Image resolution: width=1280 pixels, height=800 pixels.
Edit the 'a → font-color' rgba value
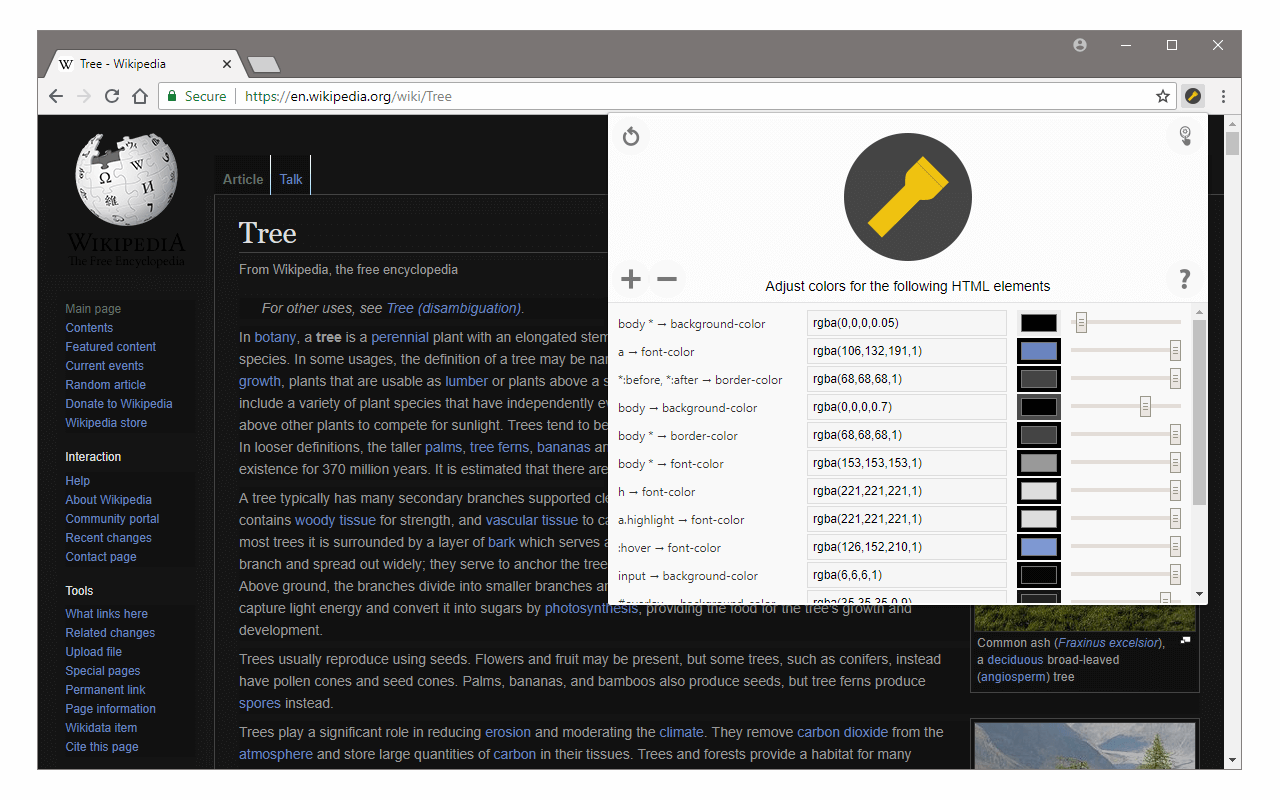[907, 351]
